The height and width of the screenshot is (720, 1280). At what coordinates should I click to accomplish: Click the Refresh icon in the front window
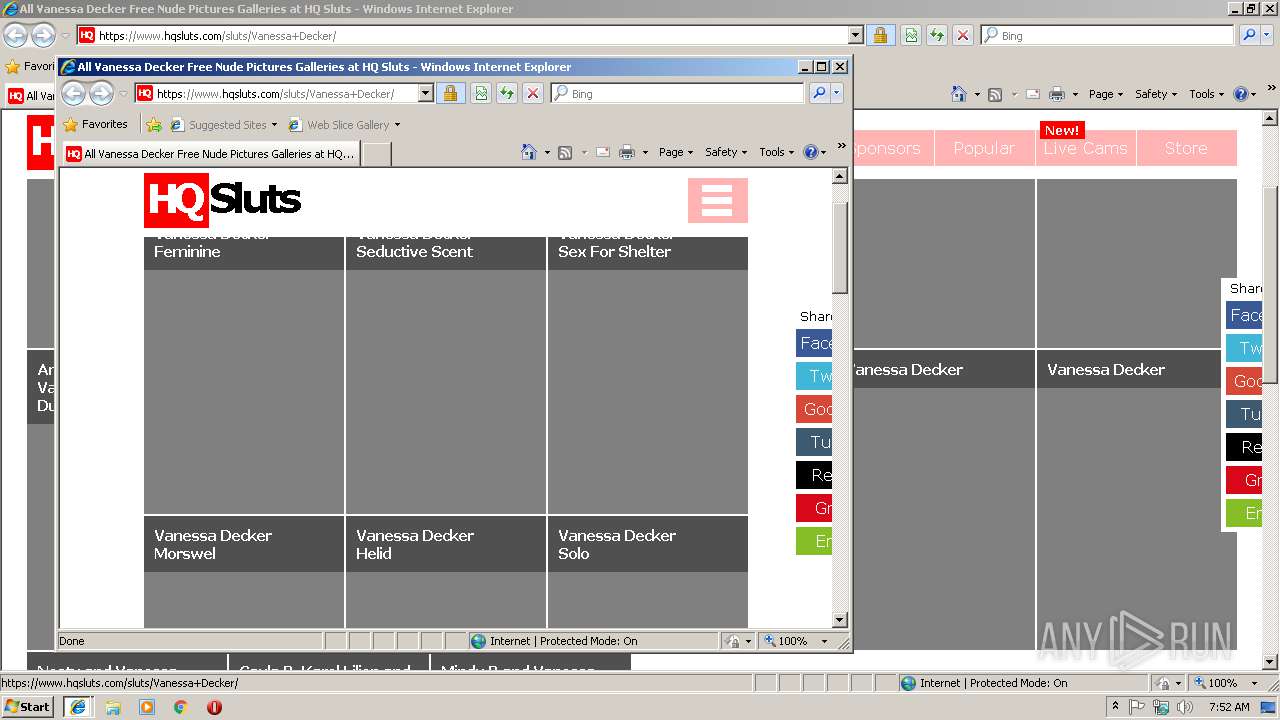[507, 93]
